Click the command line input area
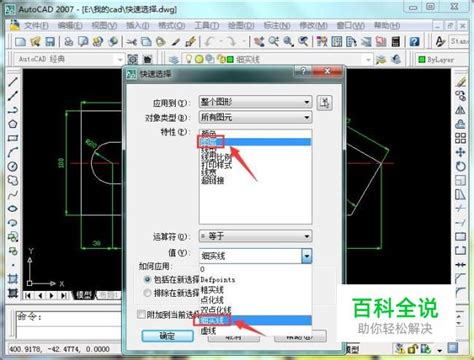This screenshot has height=360, width=474. [x=69, y=332]
